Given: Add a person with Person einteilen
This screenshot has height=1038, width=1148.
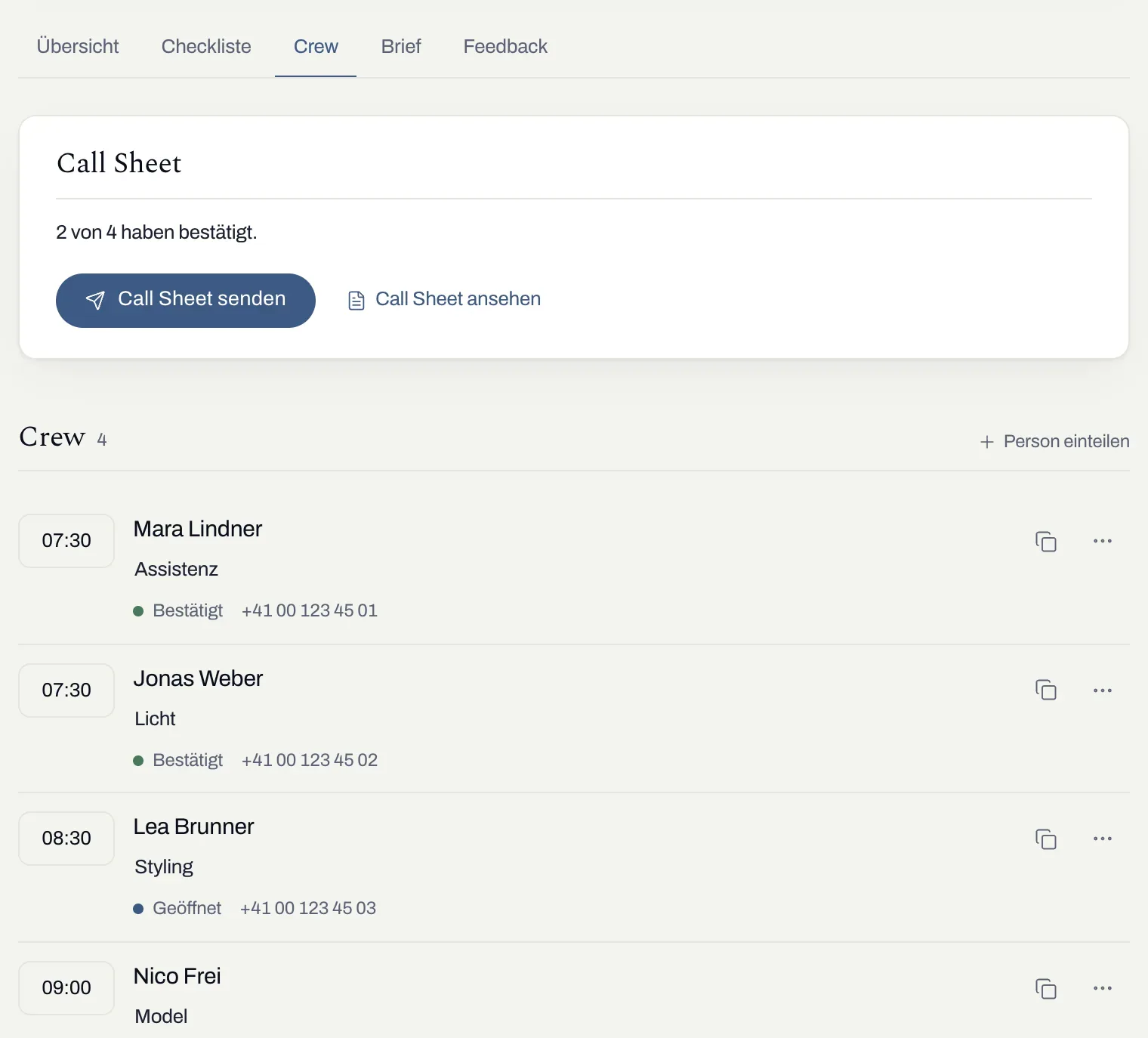Looking at the screenshot, I should (1054, 441).
